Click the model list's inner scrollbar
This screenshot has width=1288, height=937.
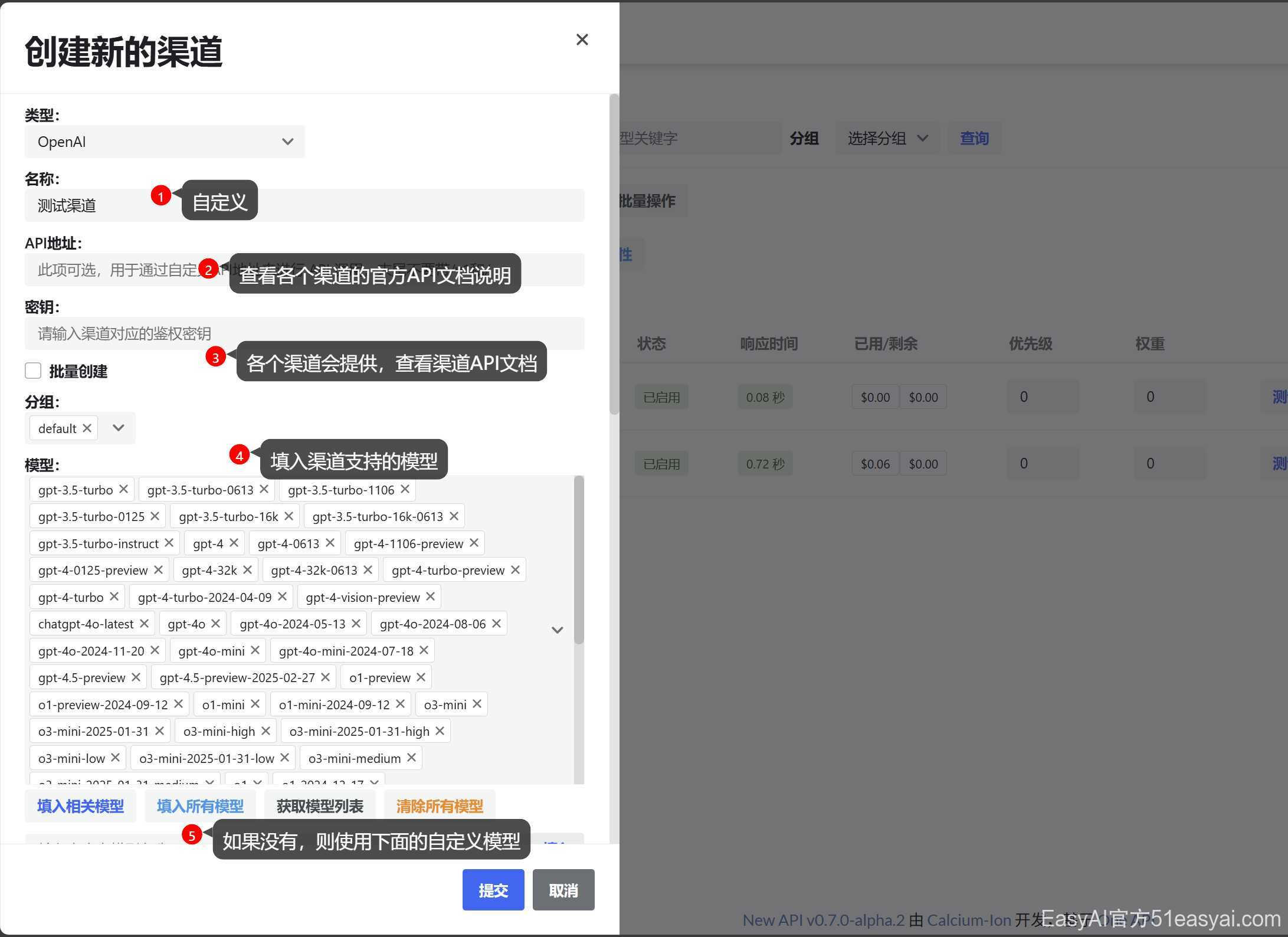click(x=579, y=559)
